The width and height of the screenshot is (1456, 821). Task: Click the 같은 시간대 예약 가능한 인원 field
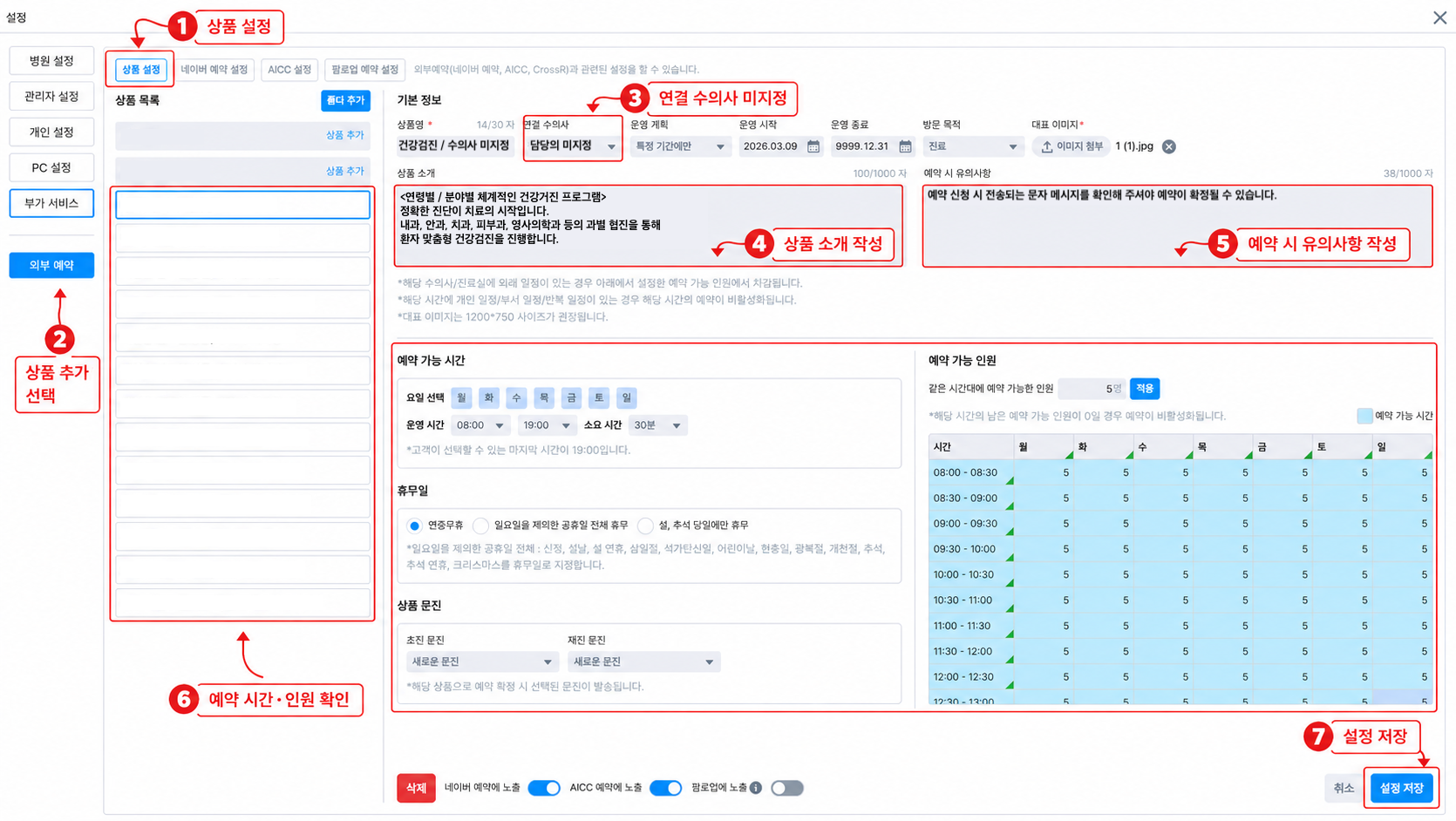[x=1092, y=389]
